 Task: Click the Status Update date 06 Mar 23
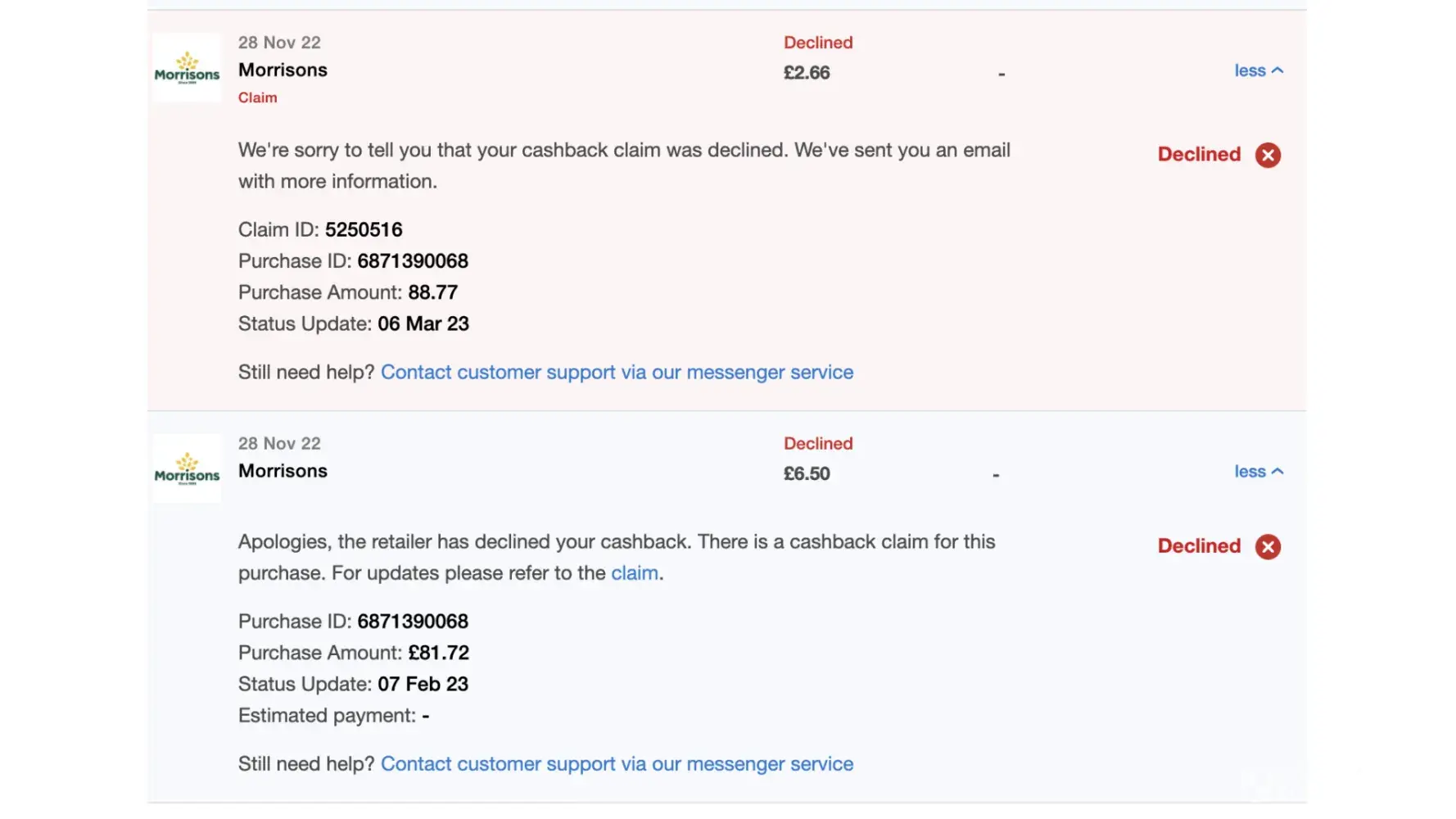(423, 324)
